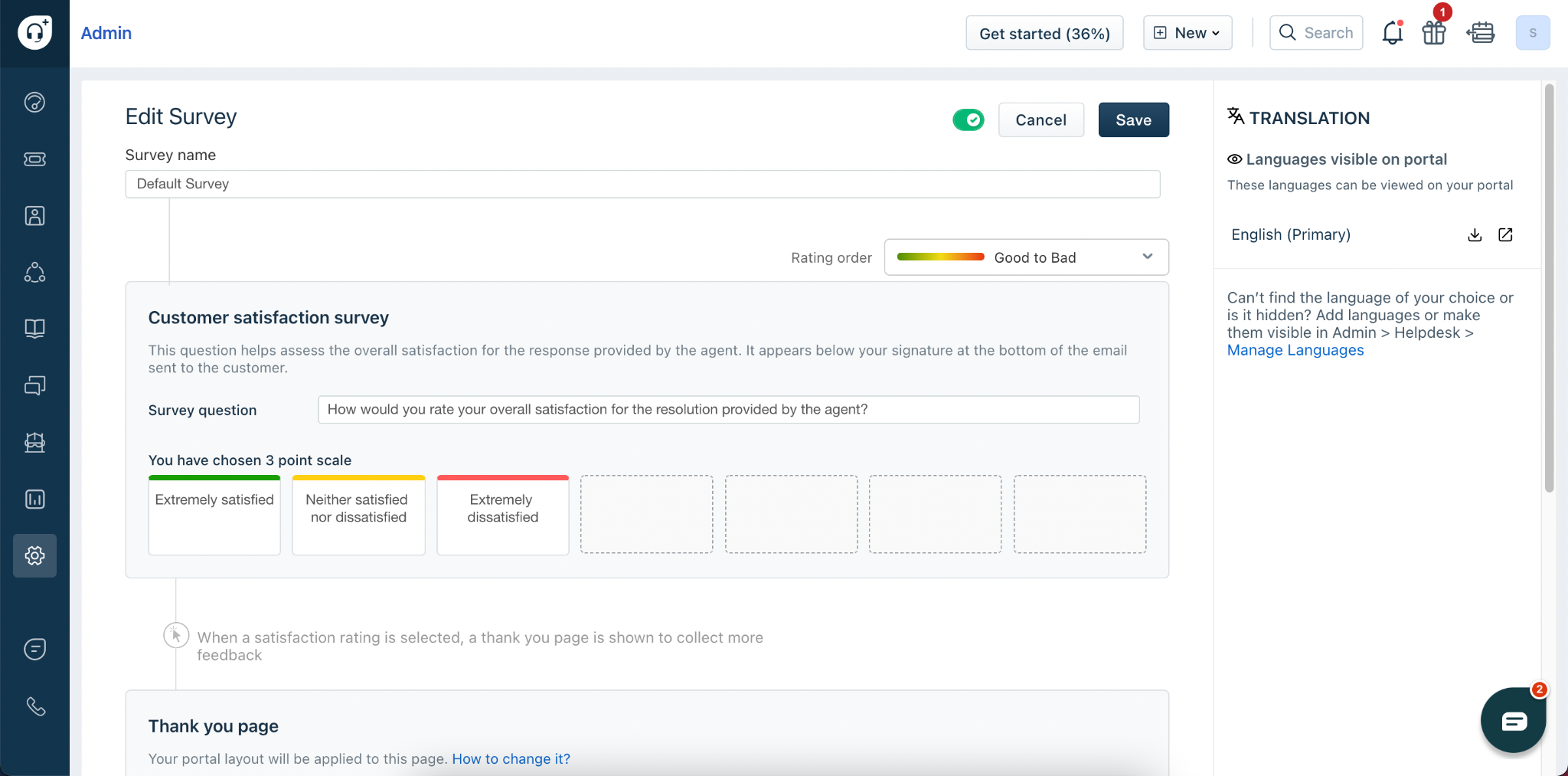1568x776 pixels.
Task: Open Admin settings gear in the sidebar
Action: point(34,555)
